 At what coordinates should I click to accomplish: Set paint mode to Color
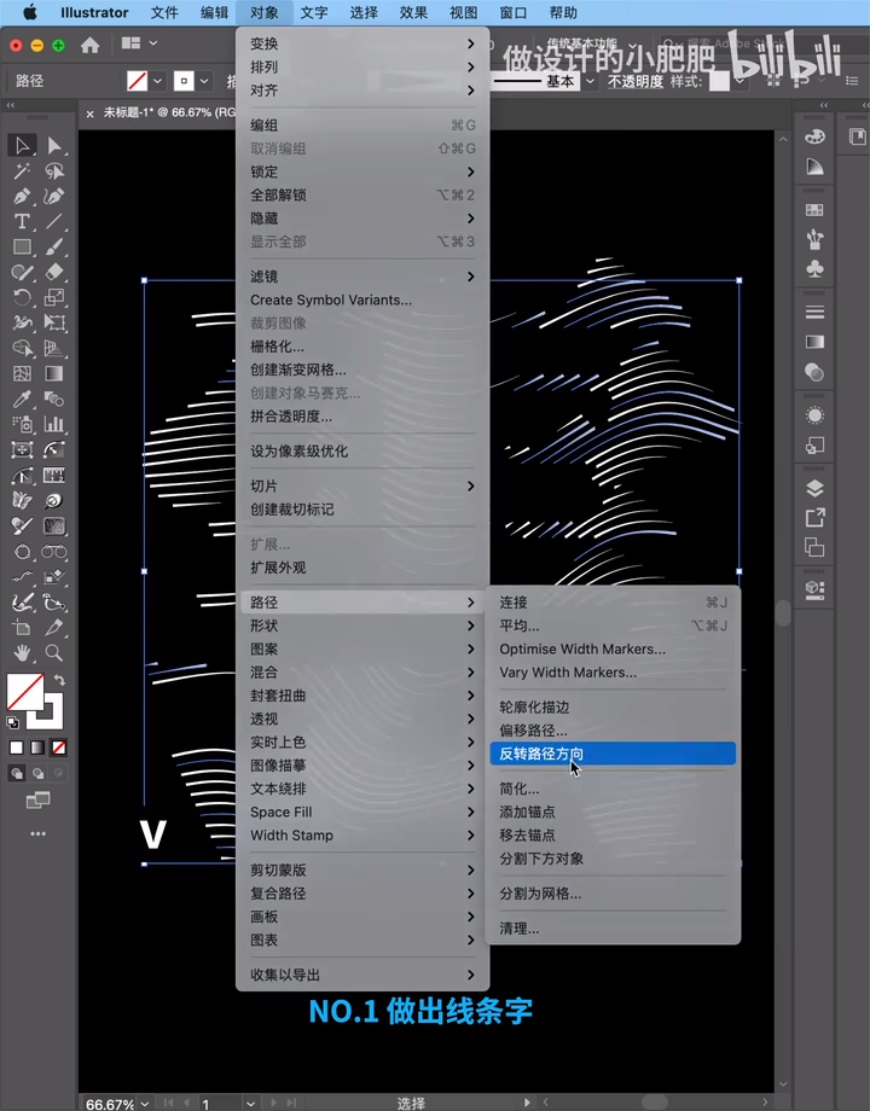click(16, 748)
